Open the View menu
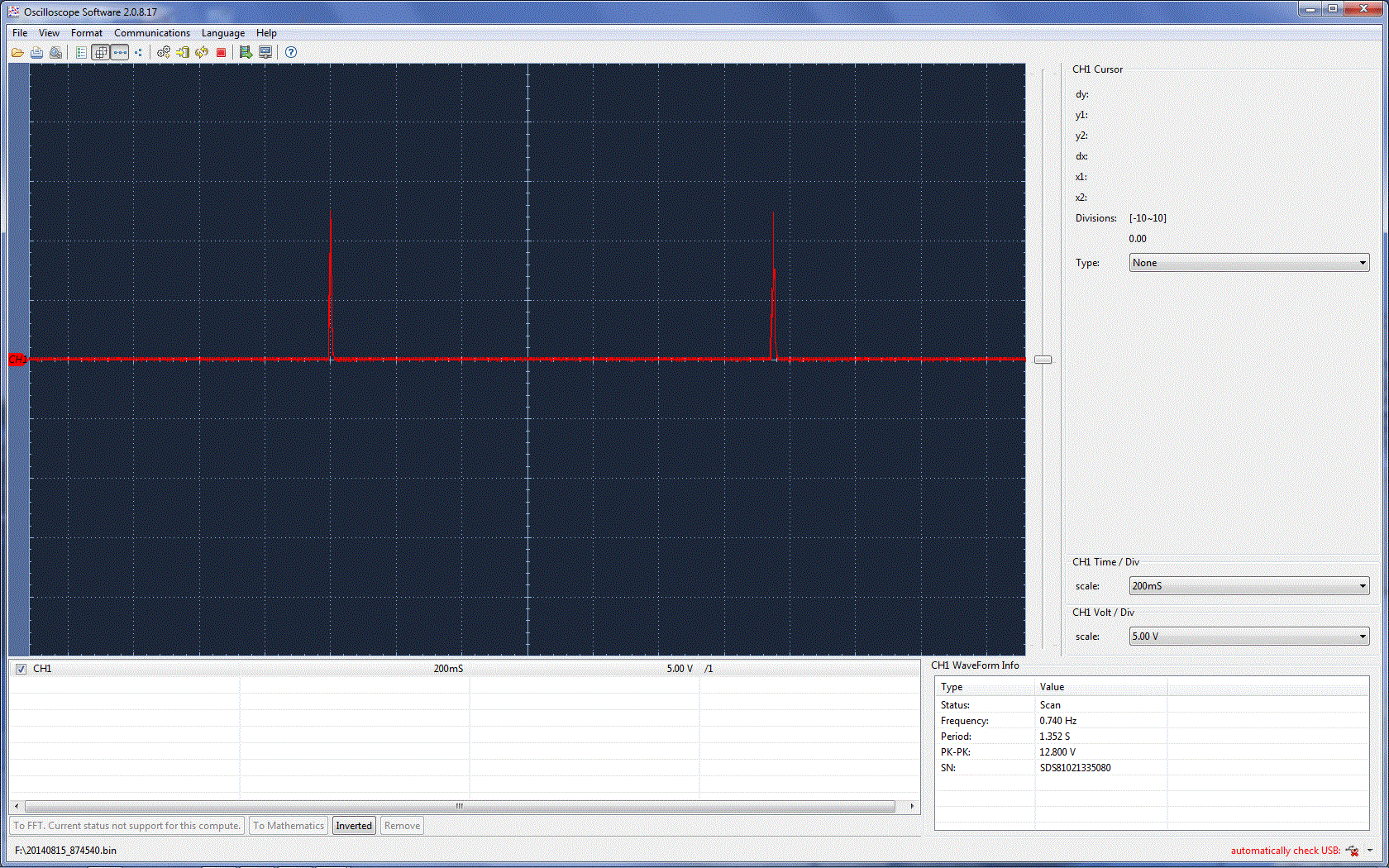This screenshot has width=1389, height=868. point(49,33)
